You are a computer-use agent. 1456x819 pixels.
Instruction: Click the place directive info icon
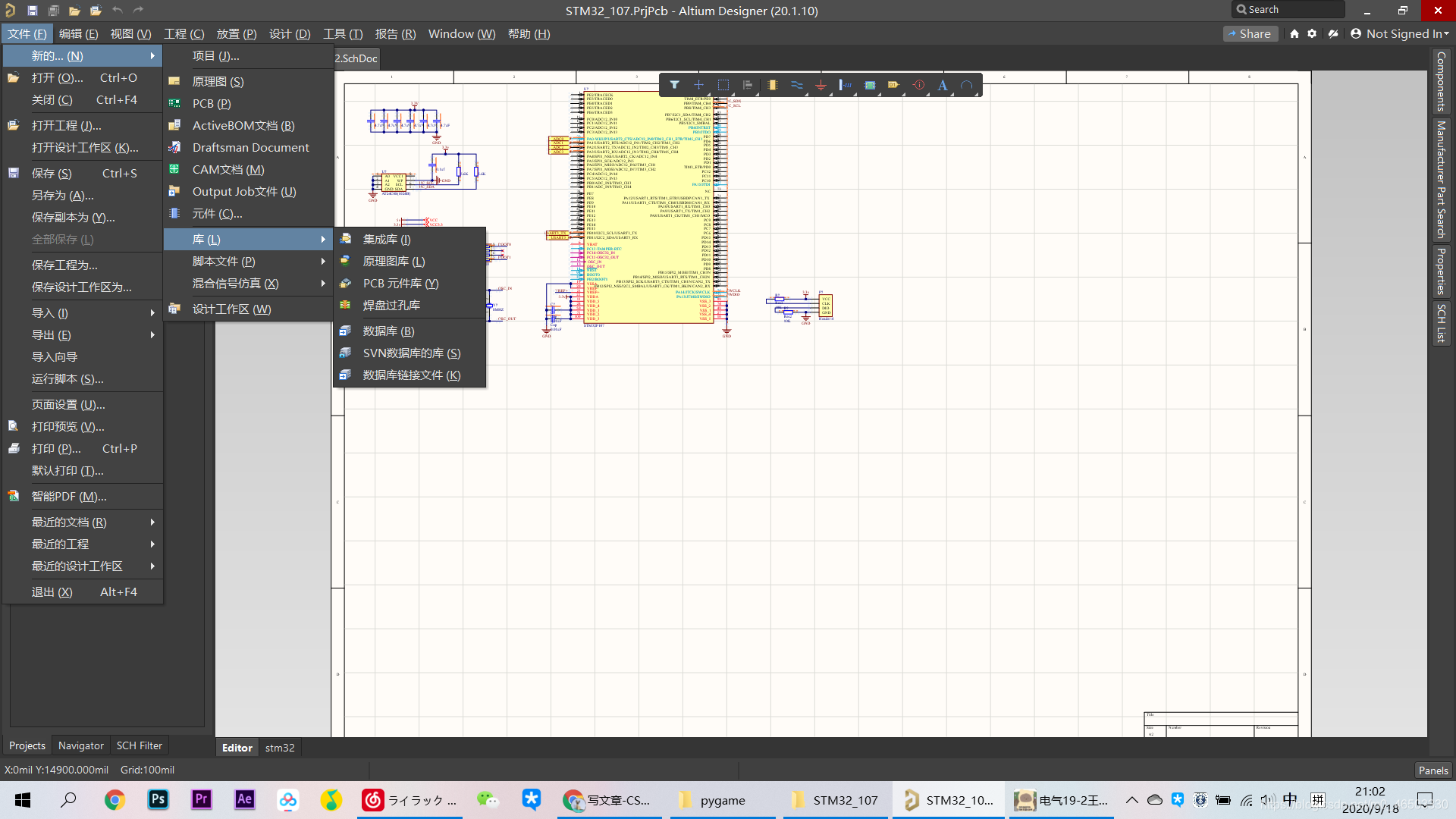point(918,85)
